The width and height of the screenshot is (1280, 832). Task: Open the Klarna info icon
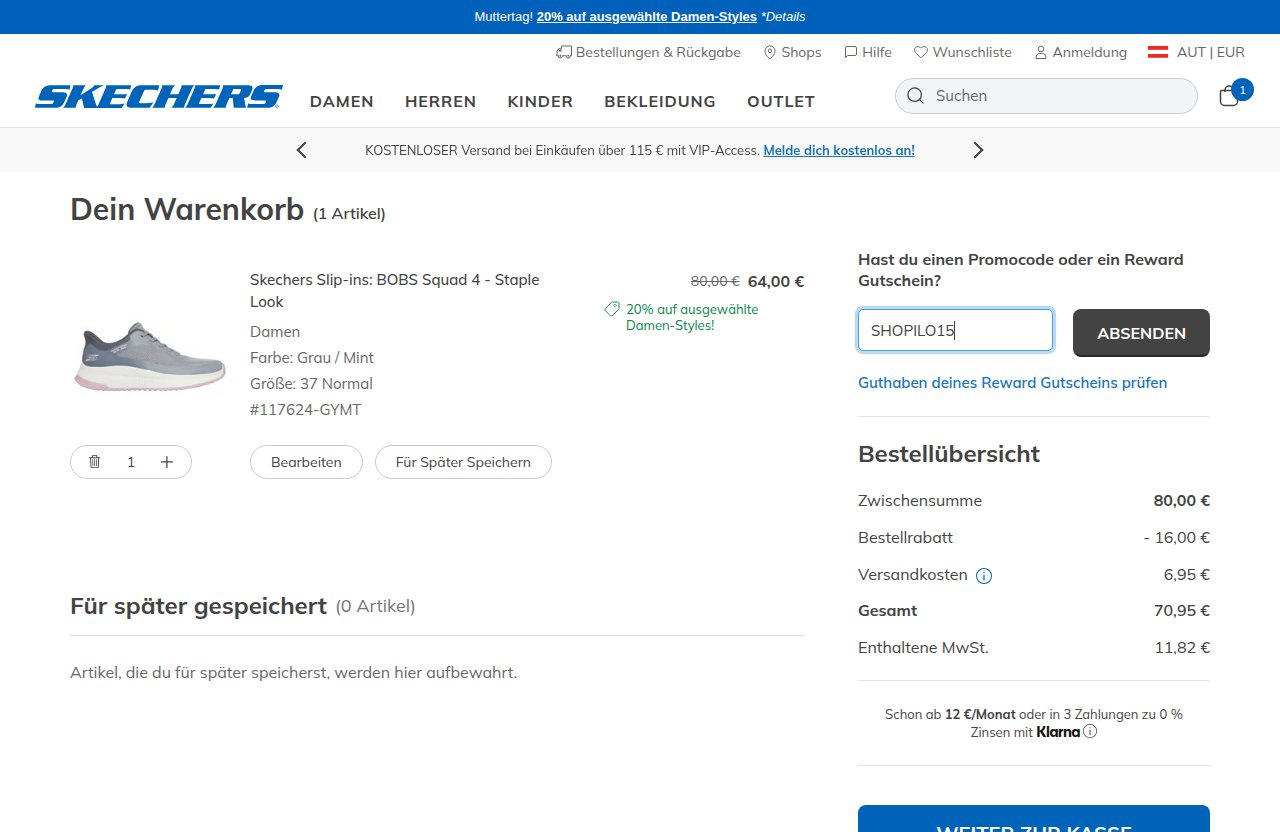[x=1090, y=731]
